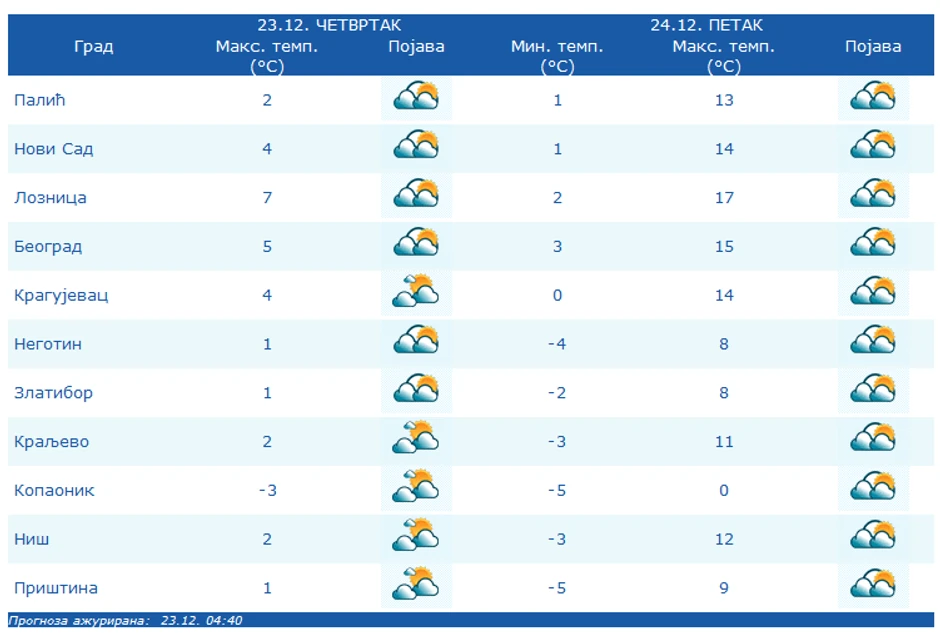Click Friday max temperature 17 for Лозница
Screen dimensions: 940x633
[724, 198]
